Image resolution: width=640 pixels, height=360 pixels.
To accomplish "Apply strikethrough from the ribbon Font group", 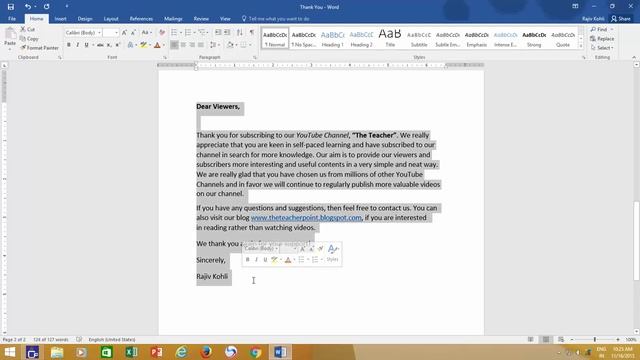I will point(100,45).
